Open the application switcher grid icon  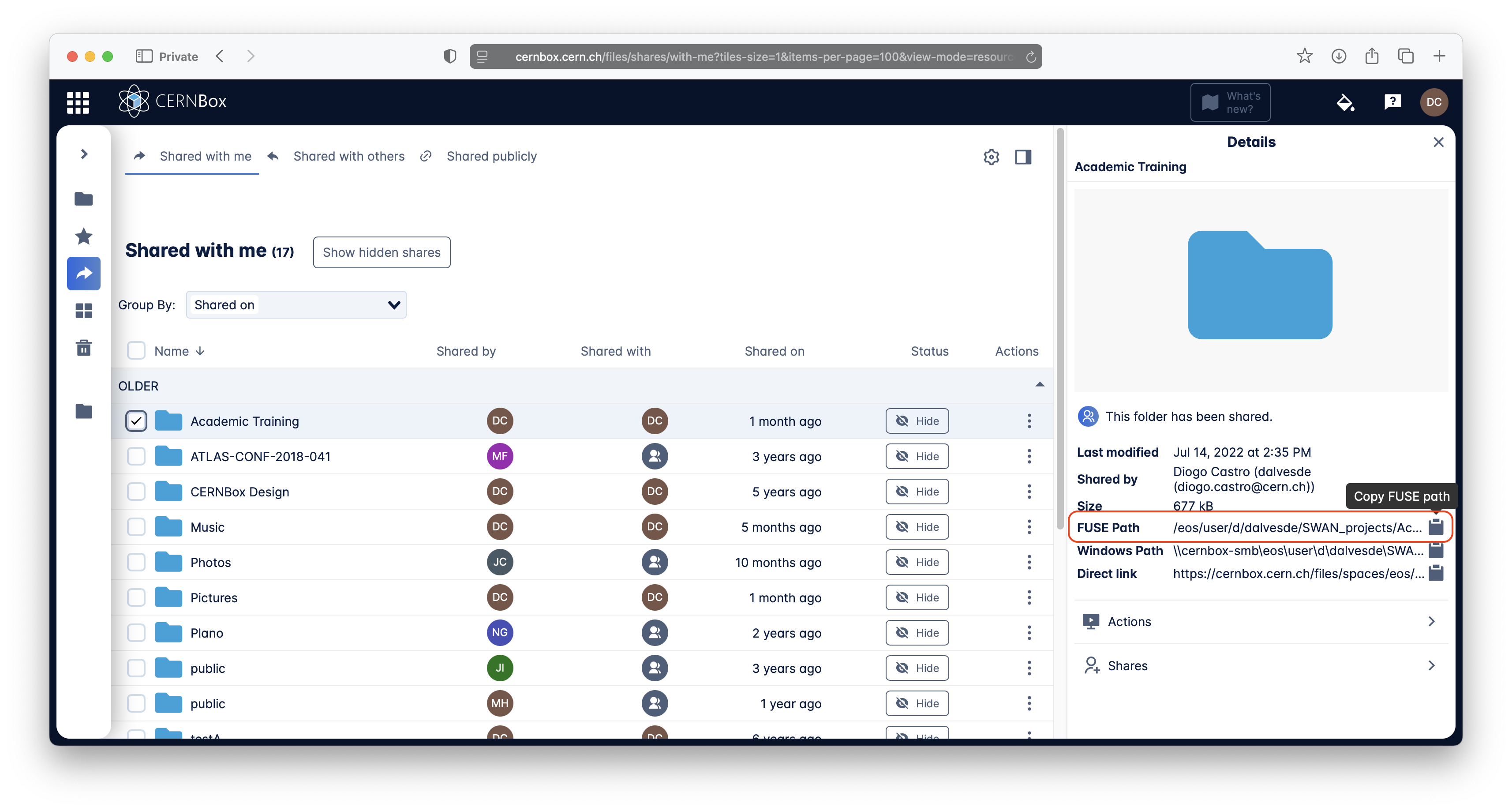pos(78,102)
